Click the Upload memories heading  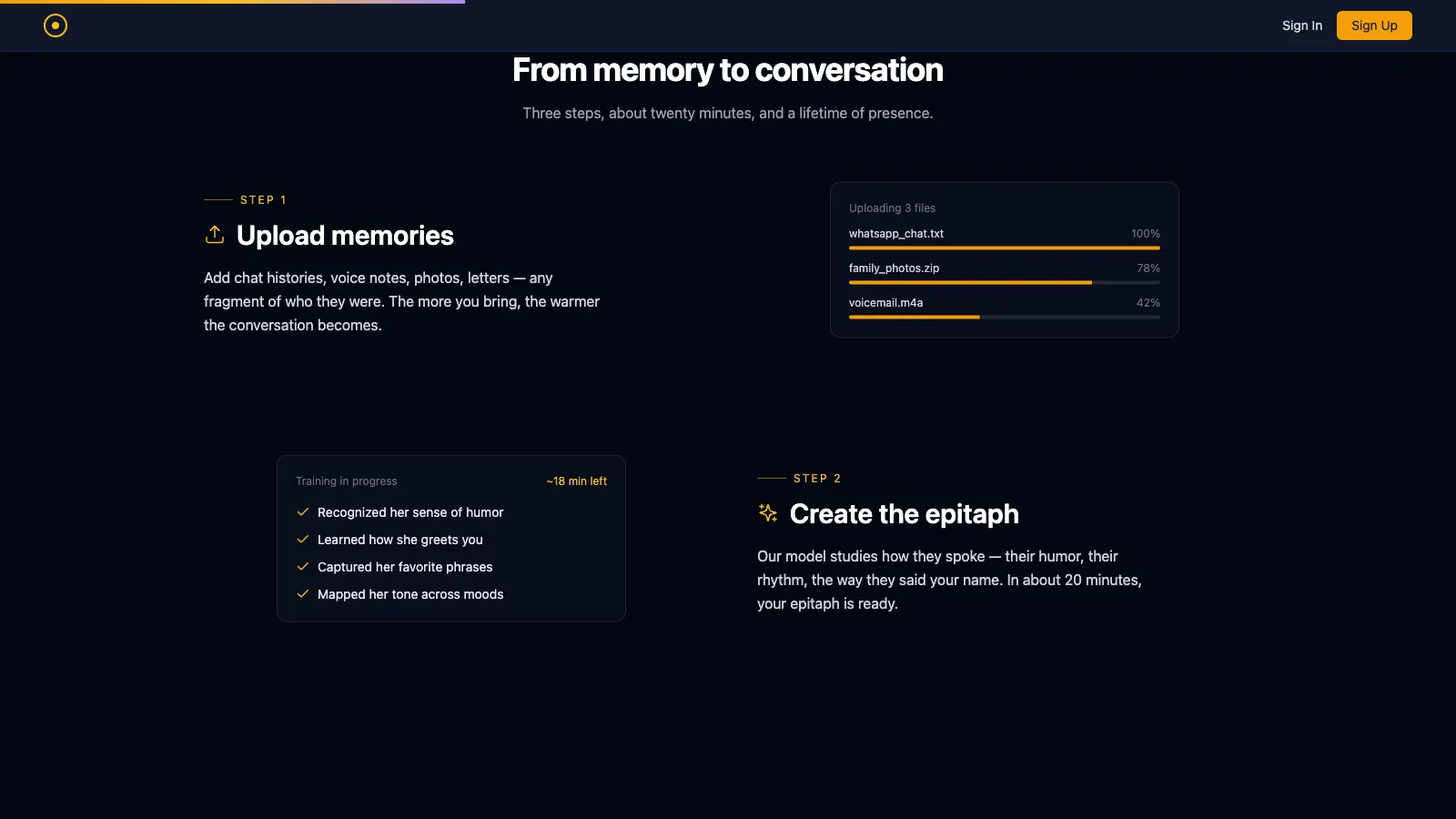(x=345, y=236)
